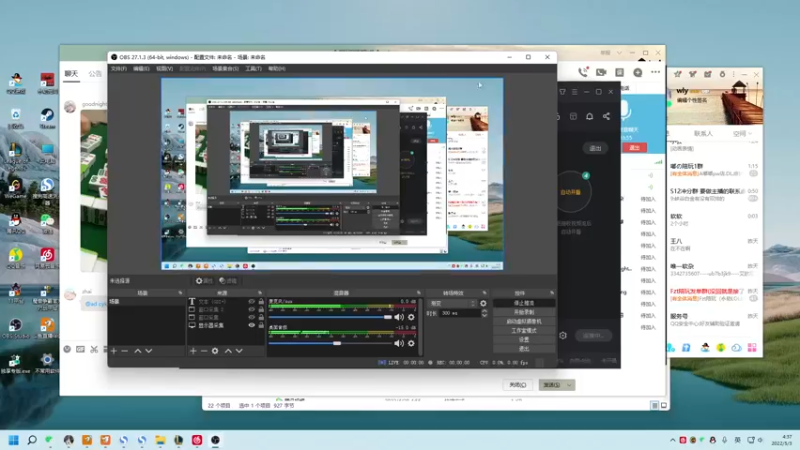
Task: Open OBS Studio desktop shortcut
Action: pos(15,328)
